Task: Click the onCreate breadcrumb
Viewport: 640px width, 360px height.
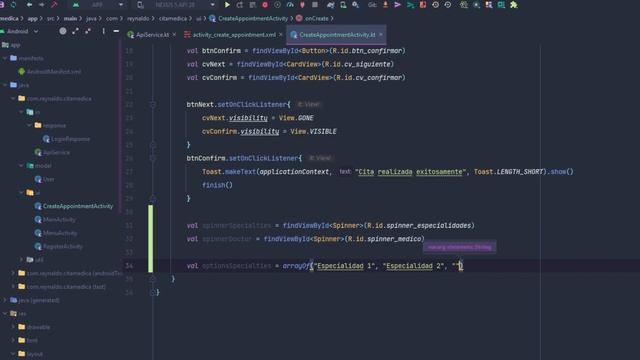Action: click(313, 18)
